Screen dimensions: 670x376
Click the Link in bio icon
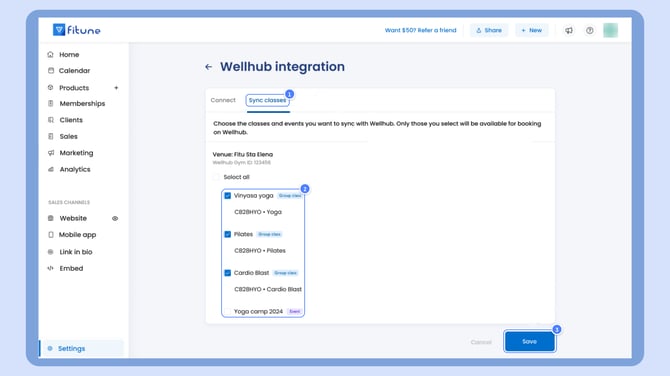[51, 252]
